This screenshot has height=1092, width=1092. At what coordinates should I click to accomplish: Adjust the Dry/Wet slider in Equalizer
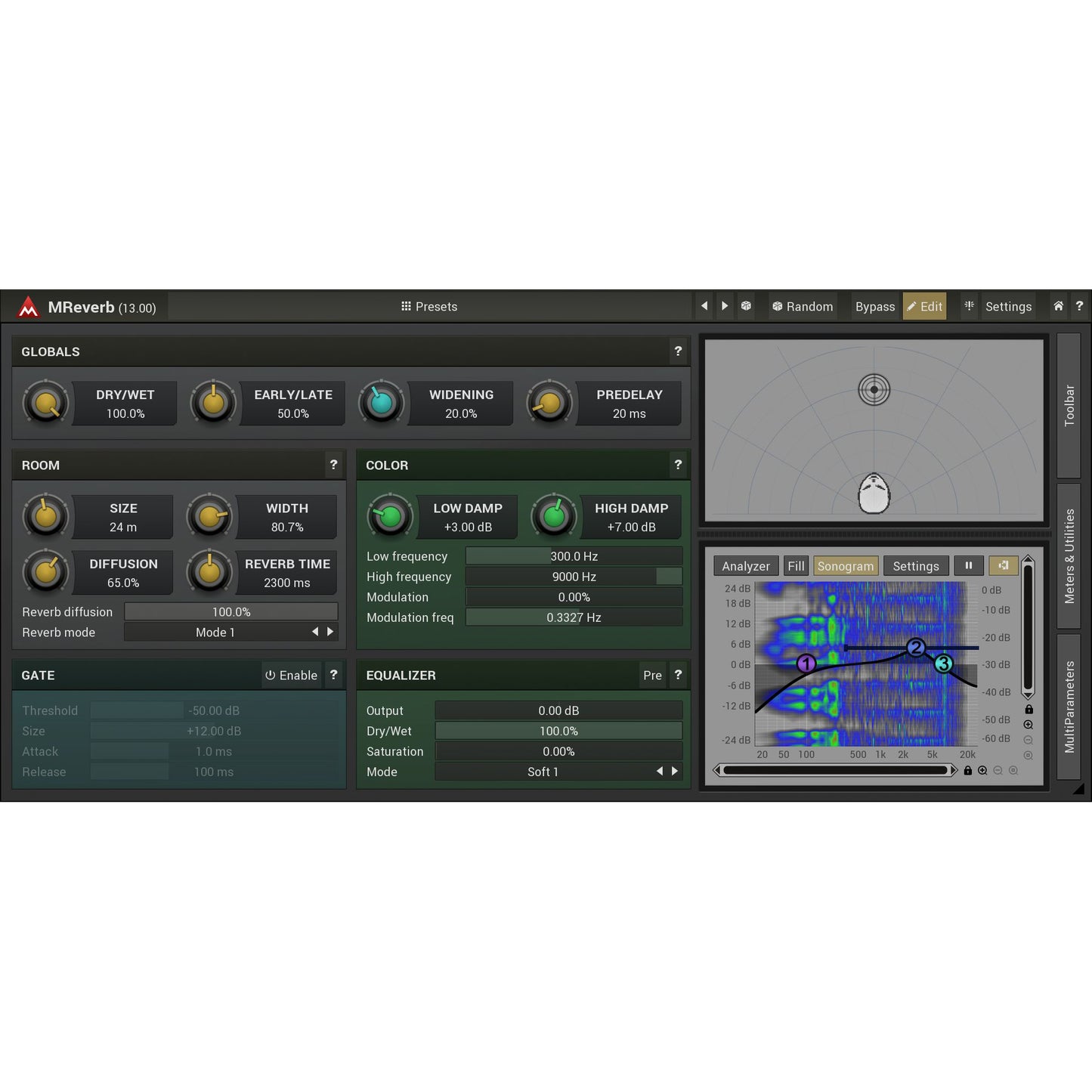[559, 730]
